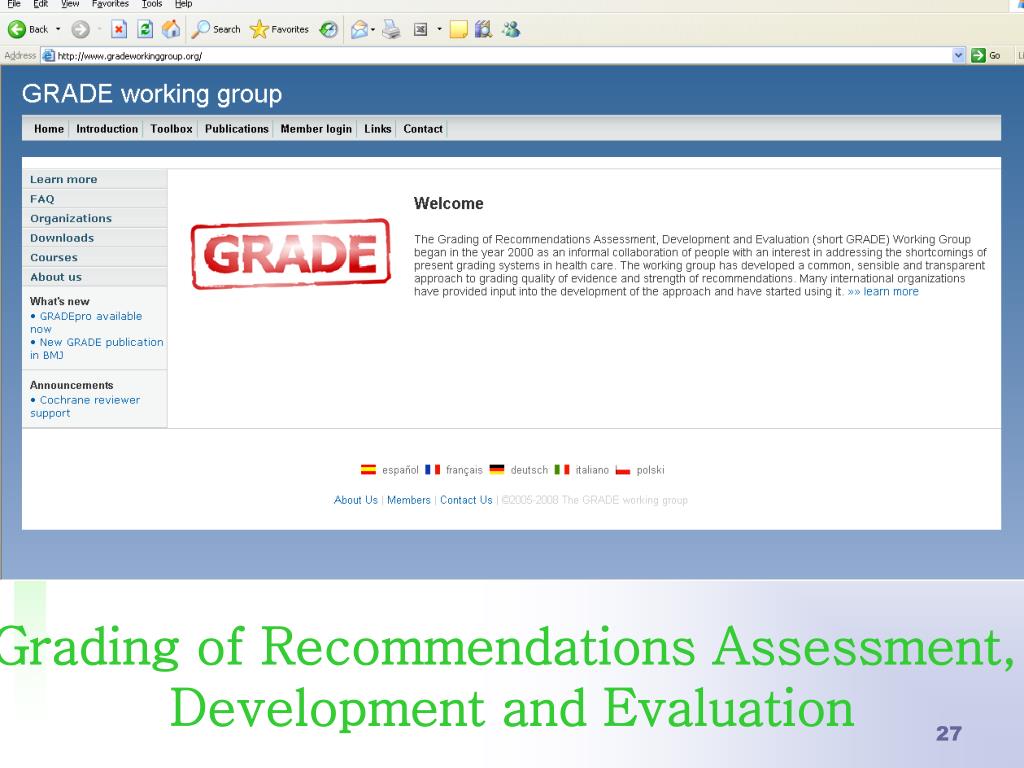Open the Member login nav tab
1024x768 pixels.
pyautogui.click(x=316, y=129)
